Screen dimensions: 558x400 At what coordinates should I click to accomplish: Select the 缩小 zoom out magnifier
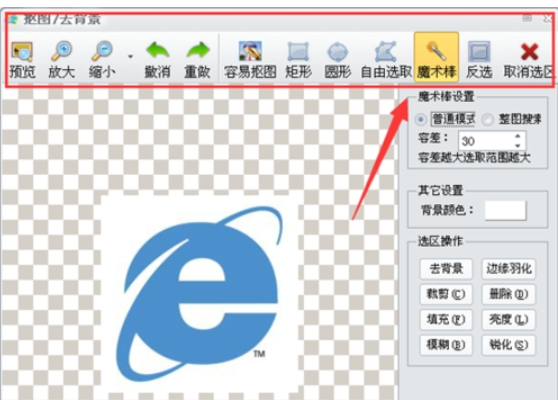[x=102, y=60]
